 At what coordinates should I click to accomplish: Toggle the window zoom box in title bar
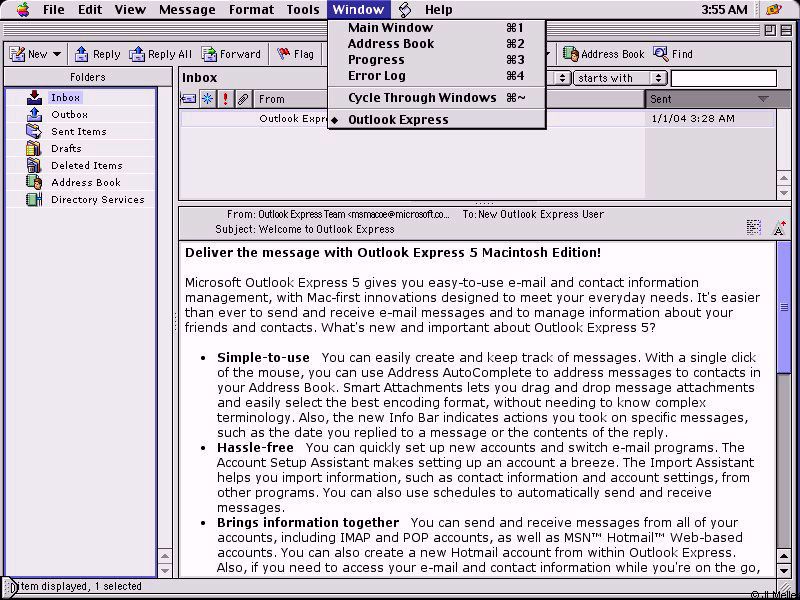[770, 31]
